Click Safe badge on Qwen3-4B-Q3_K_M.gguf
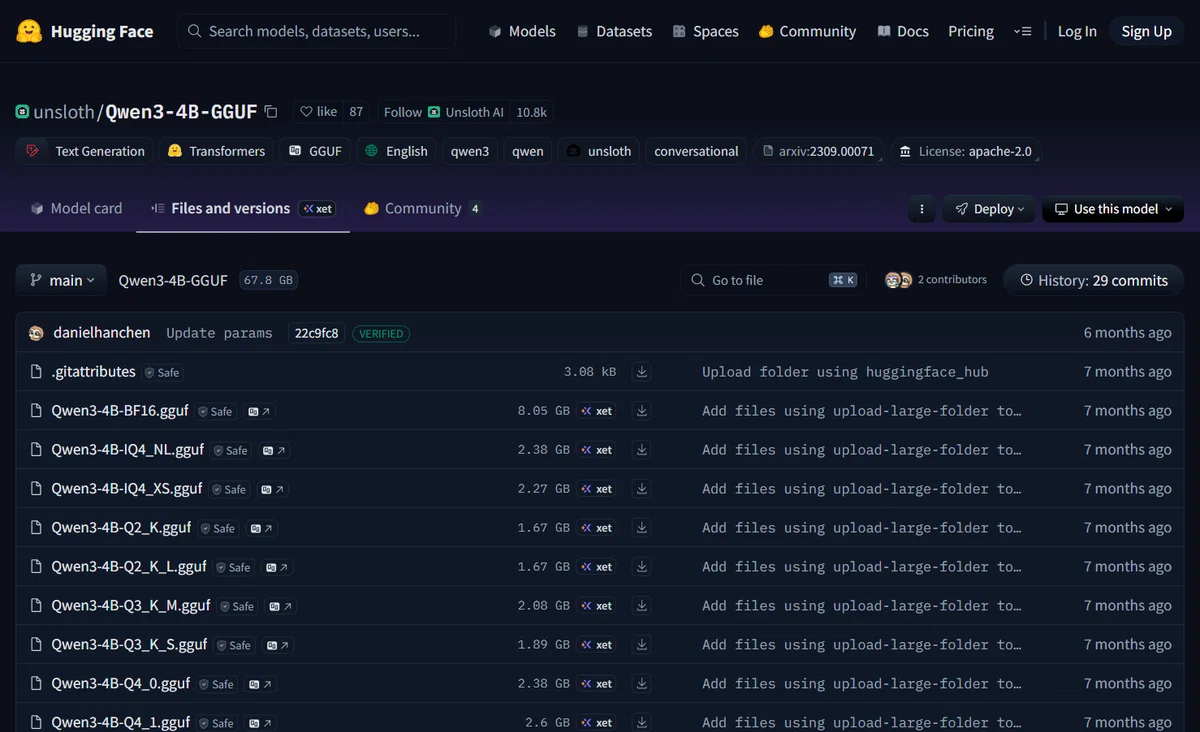 pyautogui.click(x=237, y=606)
